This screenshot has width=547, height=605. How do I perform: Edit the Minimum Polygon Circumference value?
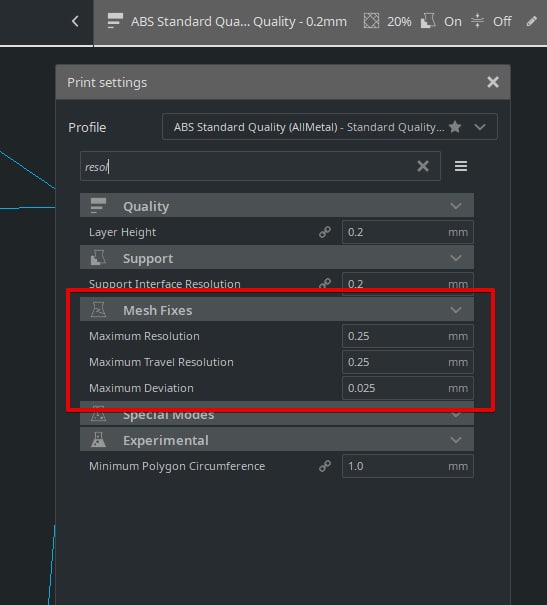(x=407, y=466)
